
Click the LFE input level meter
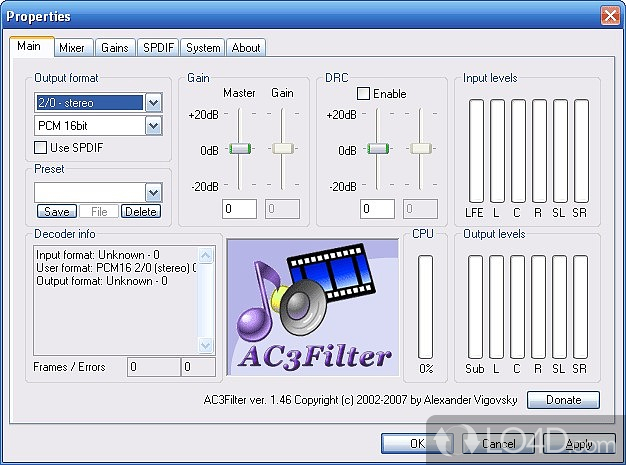coord(476,151)
